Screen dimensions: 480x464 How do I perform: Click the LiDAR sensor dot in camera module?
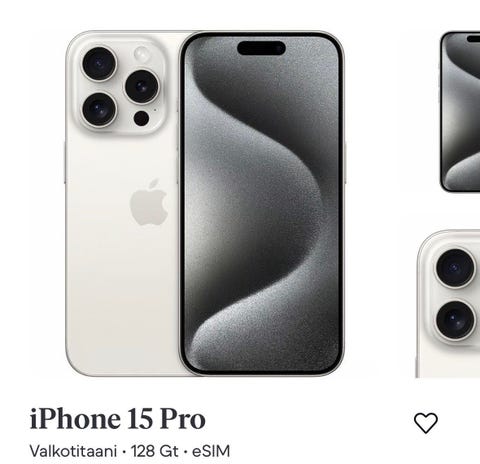pos(141,118)
